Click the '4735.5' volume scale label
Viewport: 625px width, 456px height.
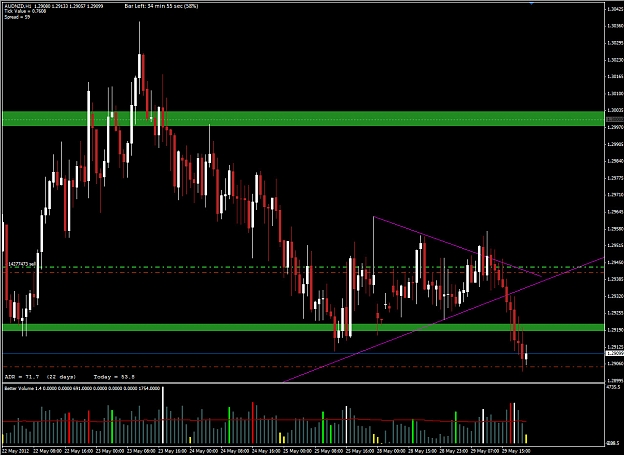(613, 387)
